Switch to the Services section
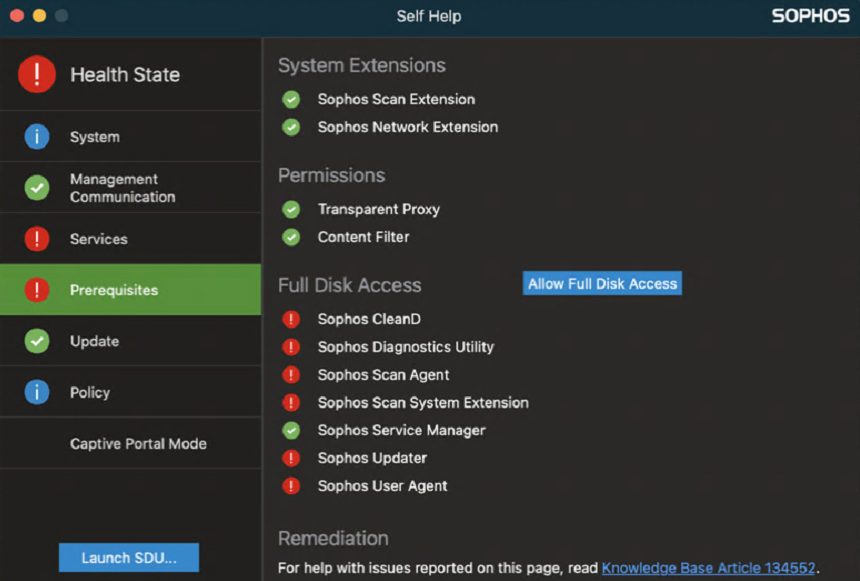The width and height of the screenshot is (860, 581). [x=131, y=239]
